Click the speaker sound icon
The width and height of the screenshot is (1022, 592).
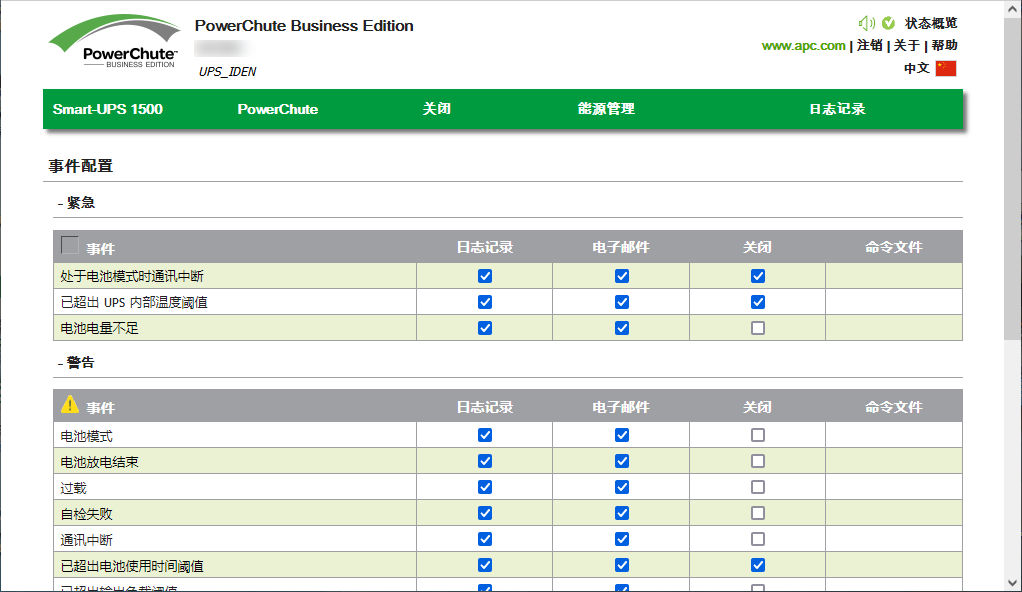point(866,23)
